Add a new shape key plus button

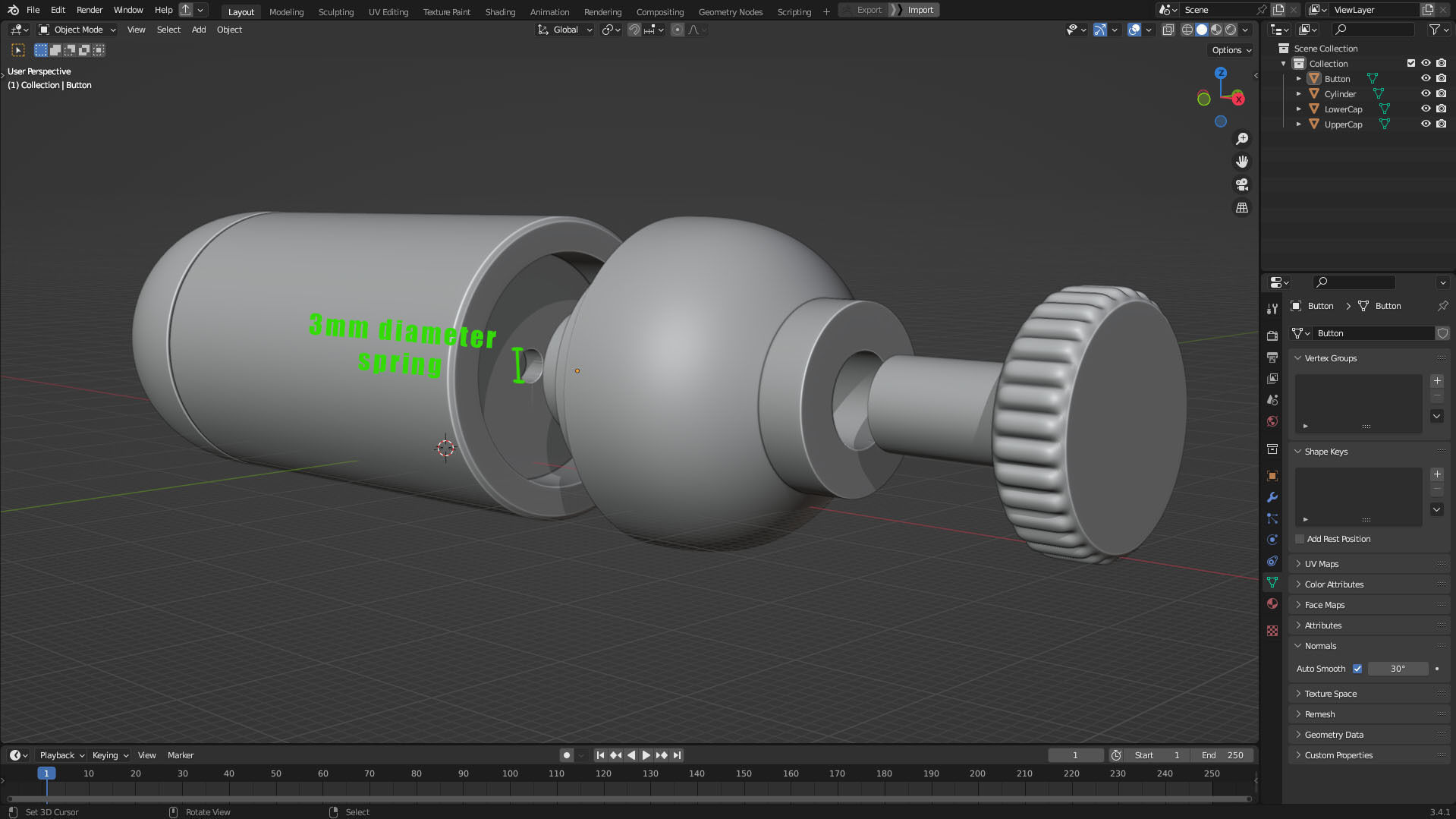tap(1437, 474)
